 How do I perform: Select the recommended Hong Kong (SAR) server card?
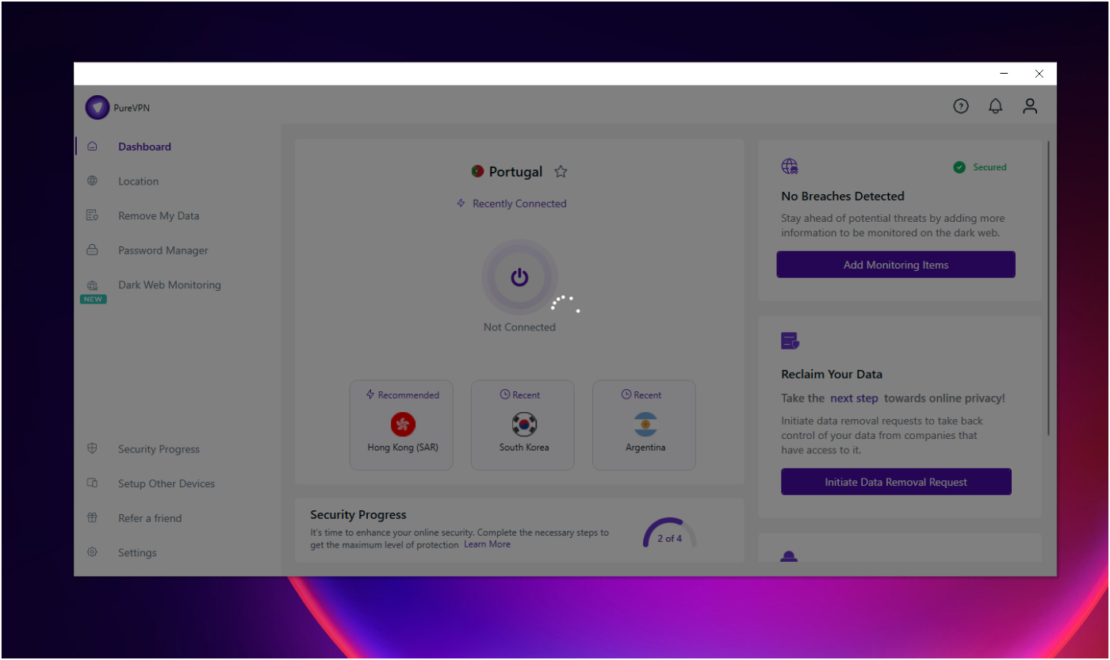click(x=401, y=425)
